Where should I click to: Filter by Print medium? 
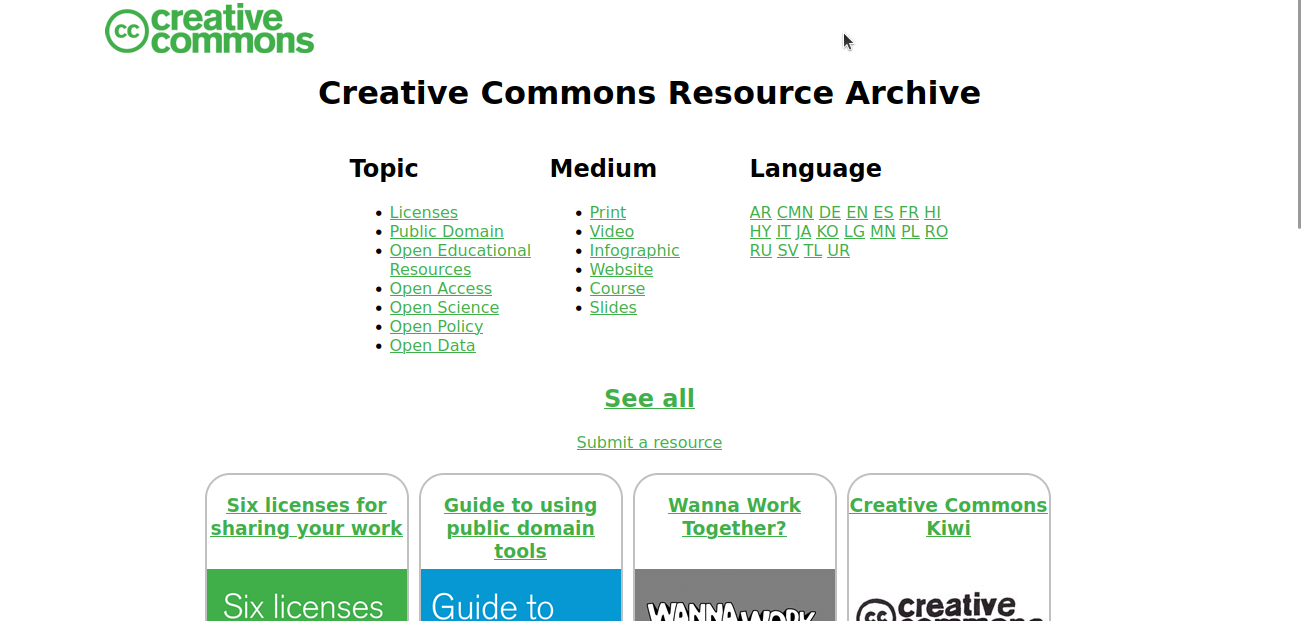tap(608, 212)
